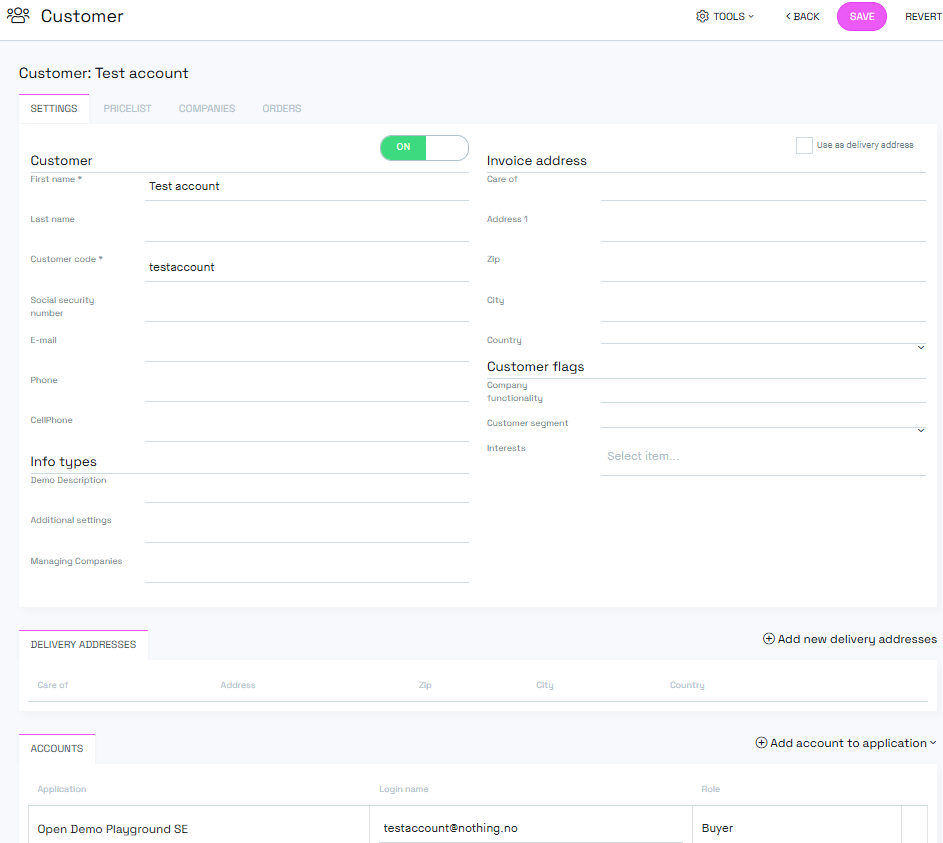Image resolution: width=943 pixels, height=843 pixels.
Task: Go Back using the Back link
Action: (x=802, y=17)
